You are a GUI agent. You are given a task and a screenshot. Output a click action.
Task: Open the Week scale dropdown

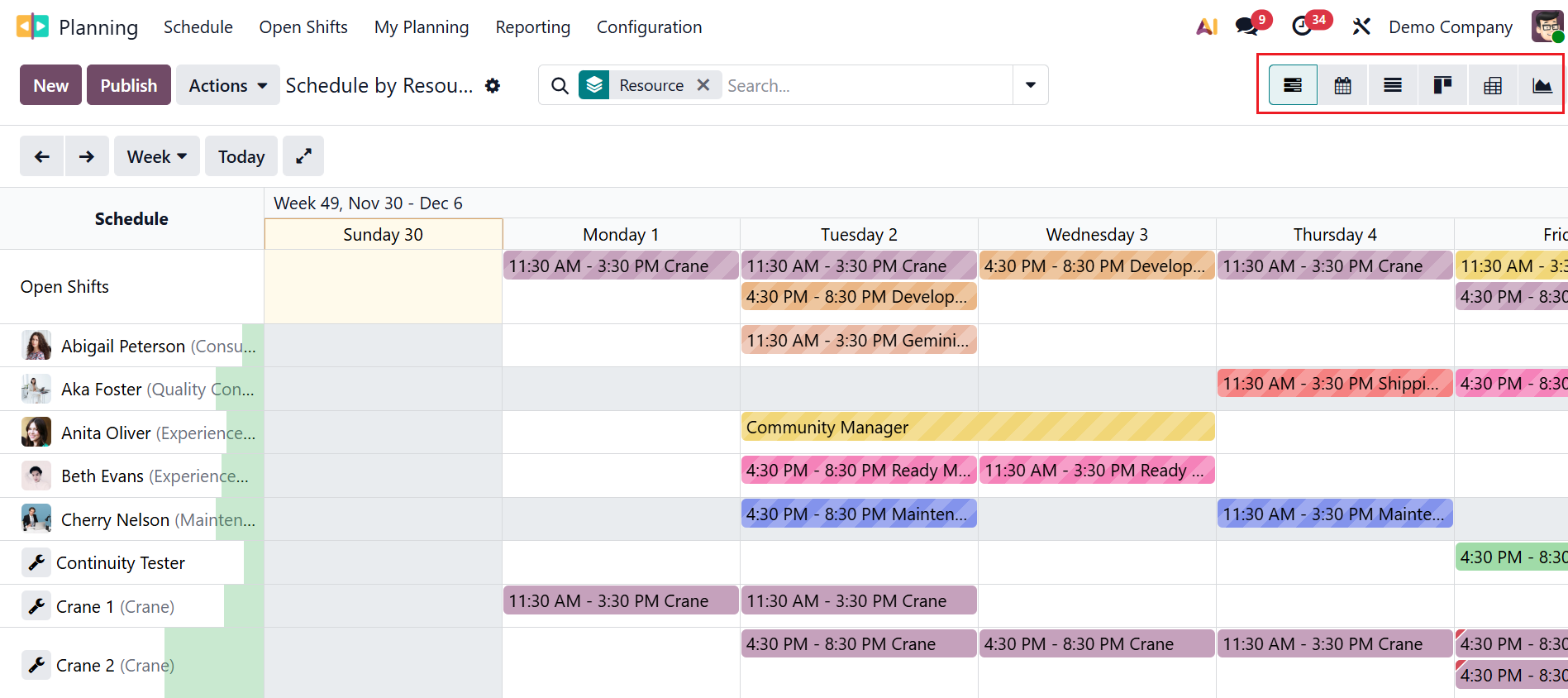click(156, 156)
